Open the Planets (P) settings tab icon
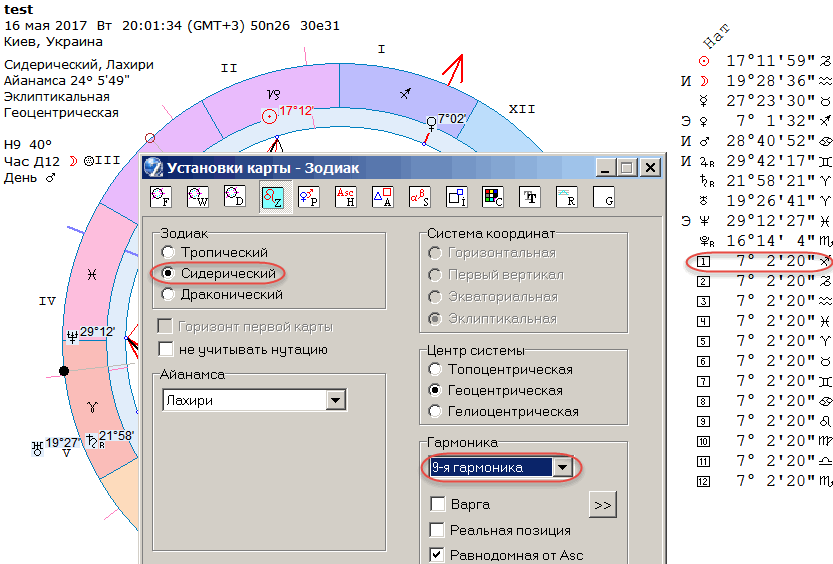This screenshot has height=564, width=833. point(309,197)
